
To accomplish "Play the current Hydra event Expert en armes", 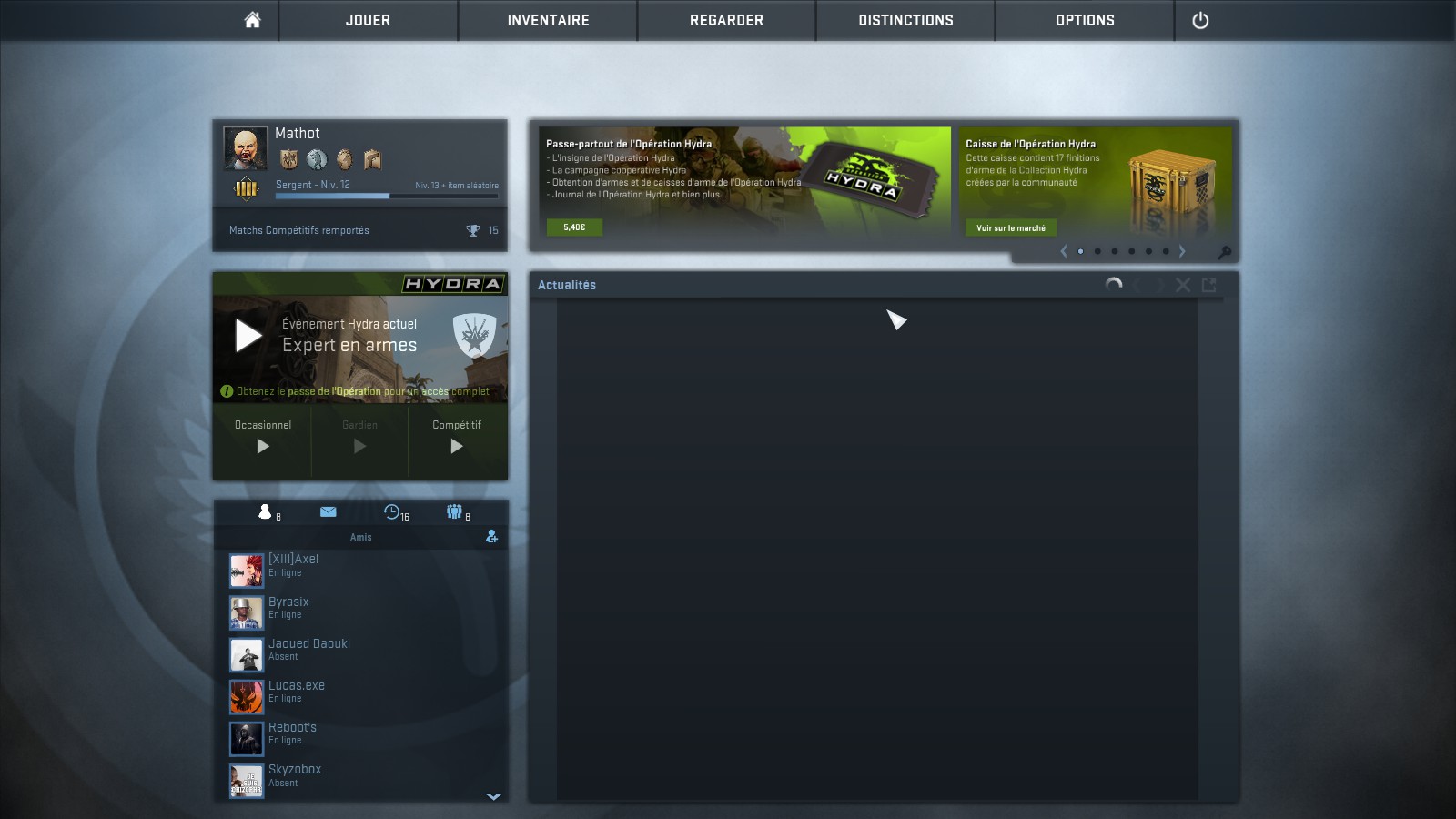I will [x=248, y=336].
